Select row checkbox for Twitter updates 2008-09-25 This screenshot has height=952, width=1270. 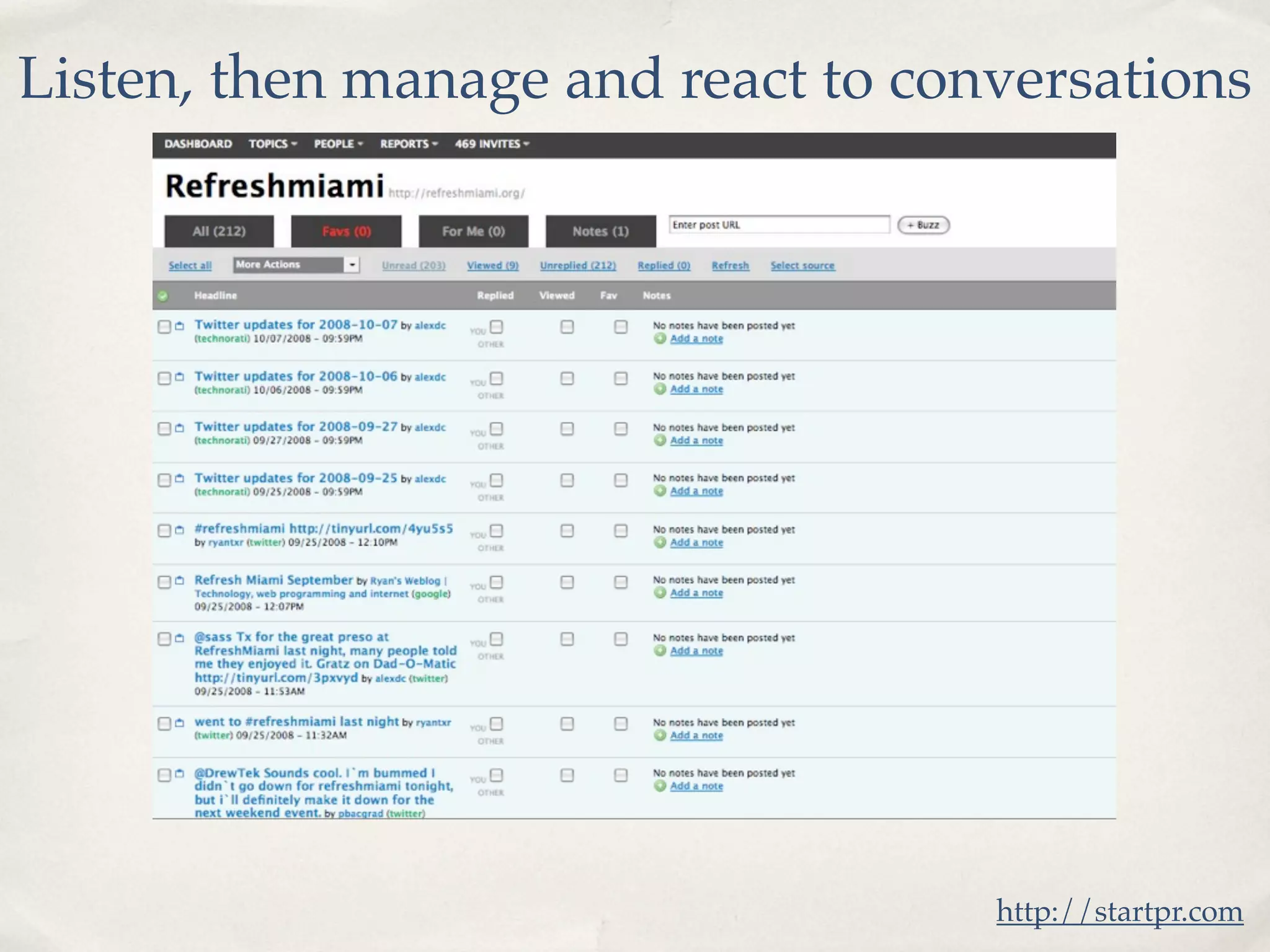164,480
